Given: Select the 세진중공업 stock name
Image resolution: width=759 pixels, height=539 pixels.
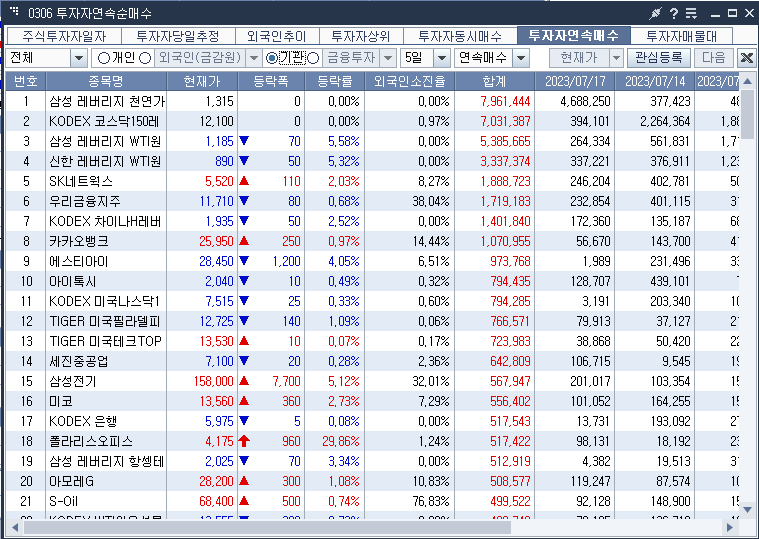Looking at the screenshot, I should pyautogui.click(x=79, y=361).
